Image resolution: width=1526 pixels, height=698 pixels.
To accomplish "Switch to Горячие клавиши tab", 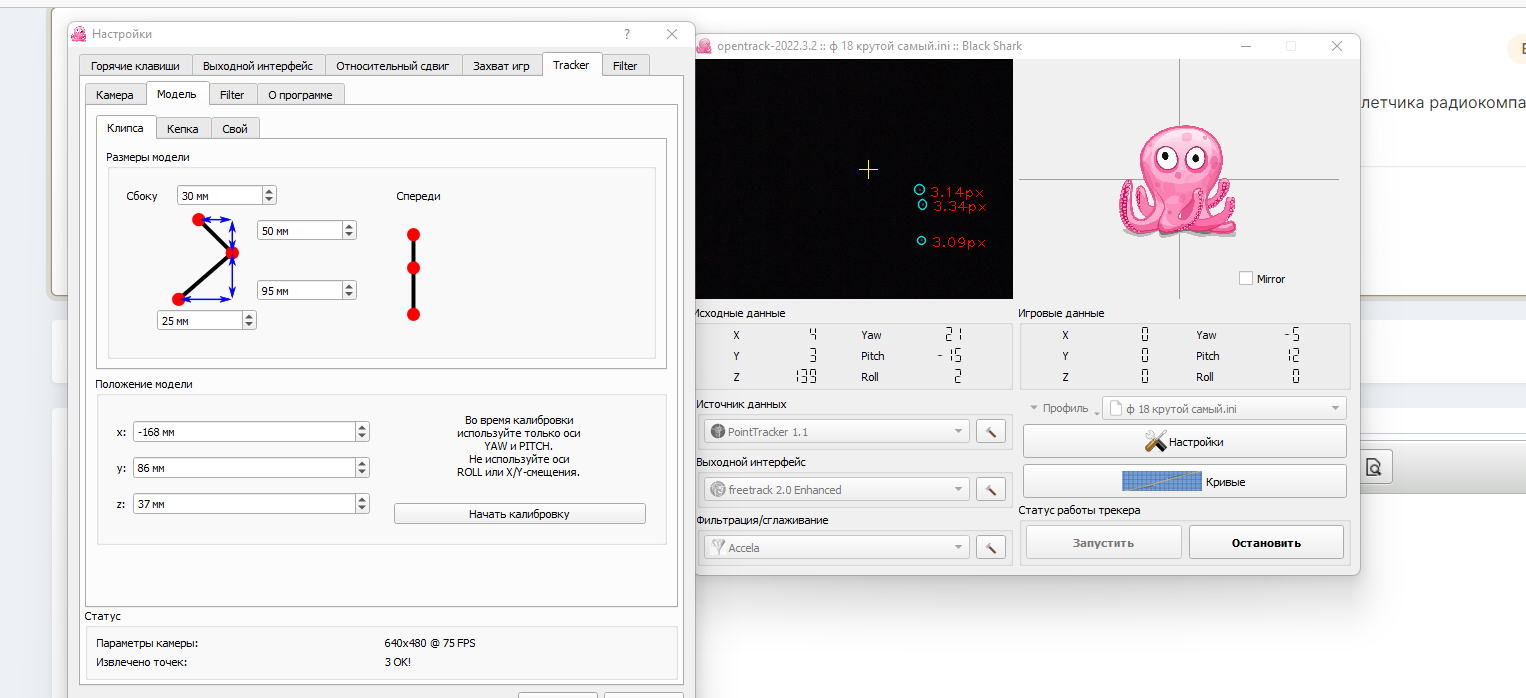I will (135, 66).
